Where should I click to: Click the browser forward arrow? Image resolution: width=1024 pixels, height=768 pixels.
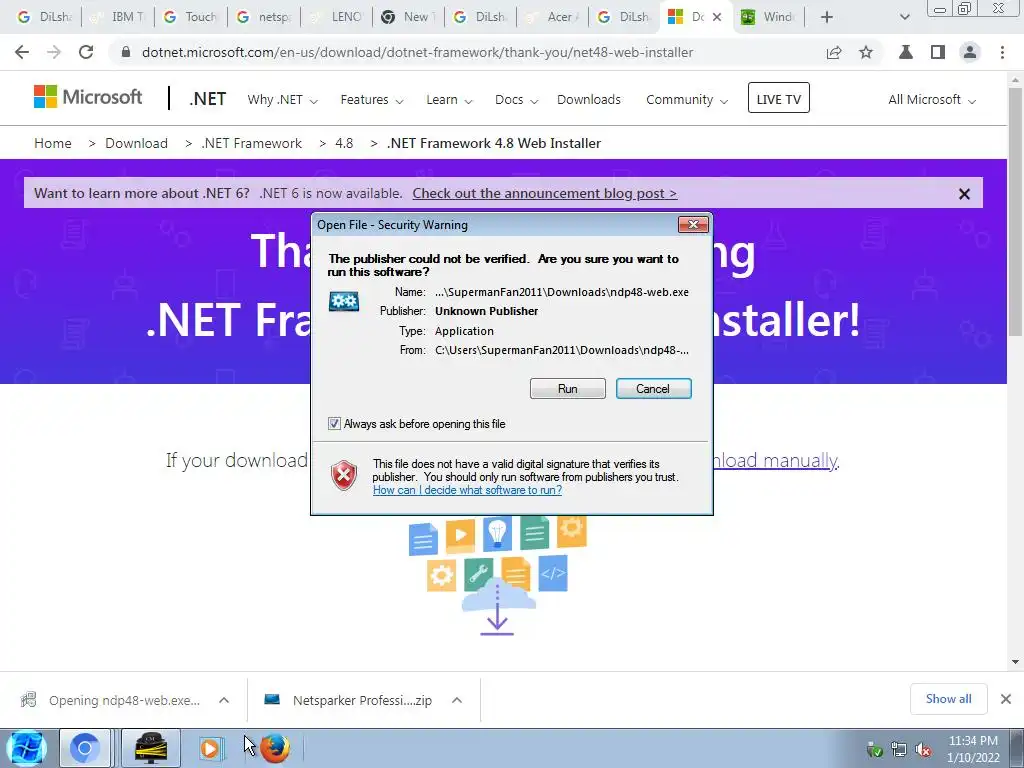click(x=54, y=52)
